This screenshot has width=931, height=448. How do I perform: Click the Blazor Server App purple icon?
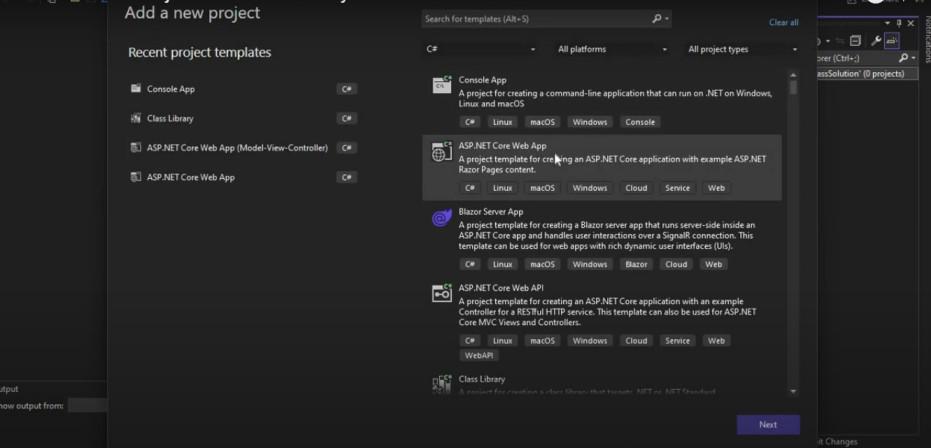[x=441, y=219]
